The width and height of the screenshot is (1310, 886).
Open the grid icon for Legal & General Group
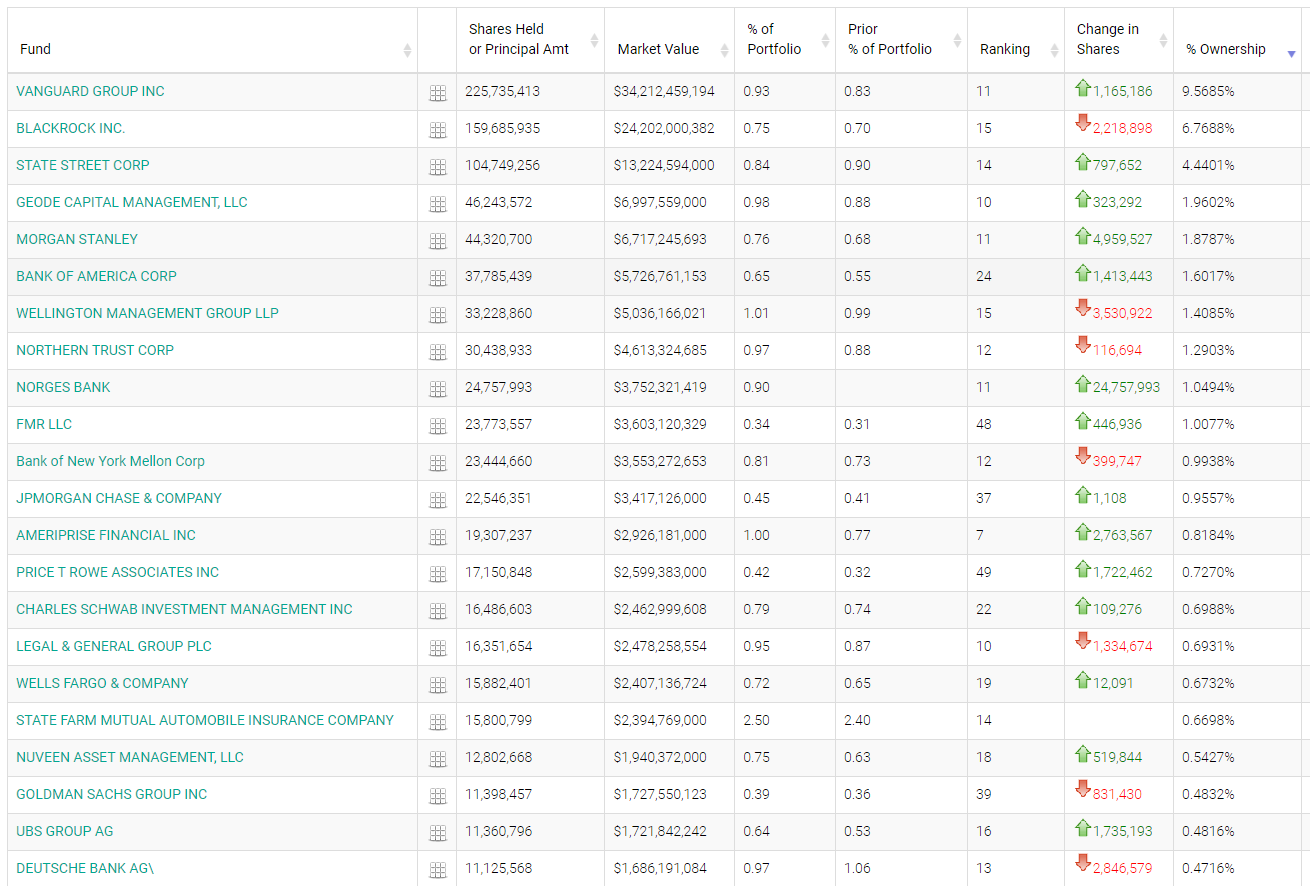[437, 648]
